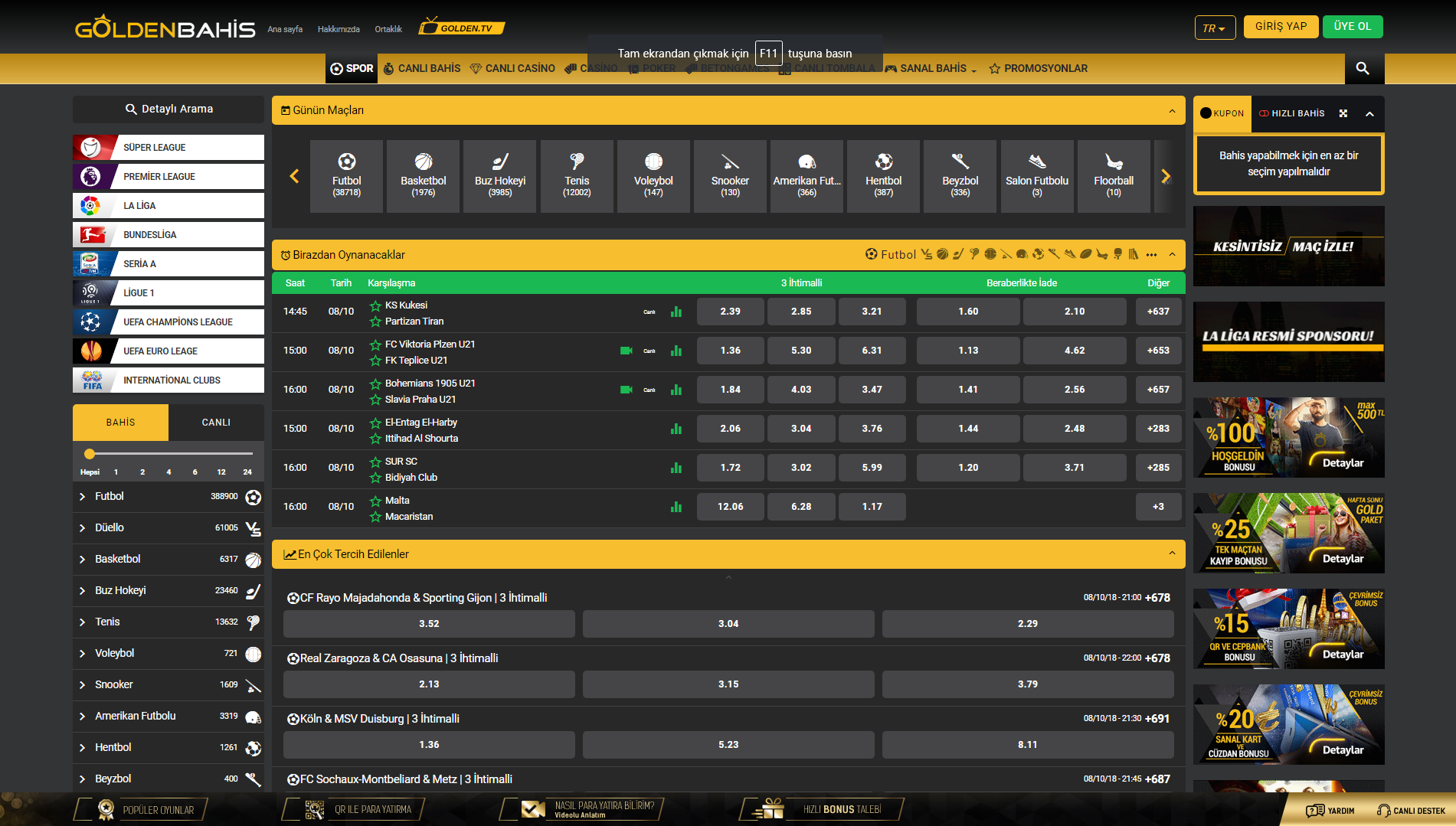Open the HIZLI BAHİS tab
Screen dimensions: 1456x826
point(1291,113)
